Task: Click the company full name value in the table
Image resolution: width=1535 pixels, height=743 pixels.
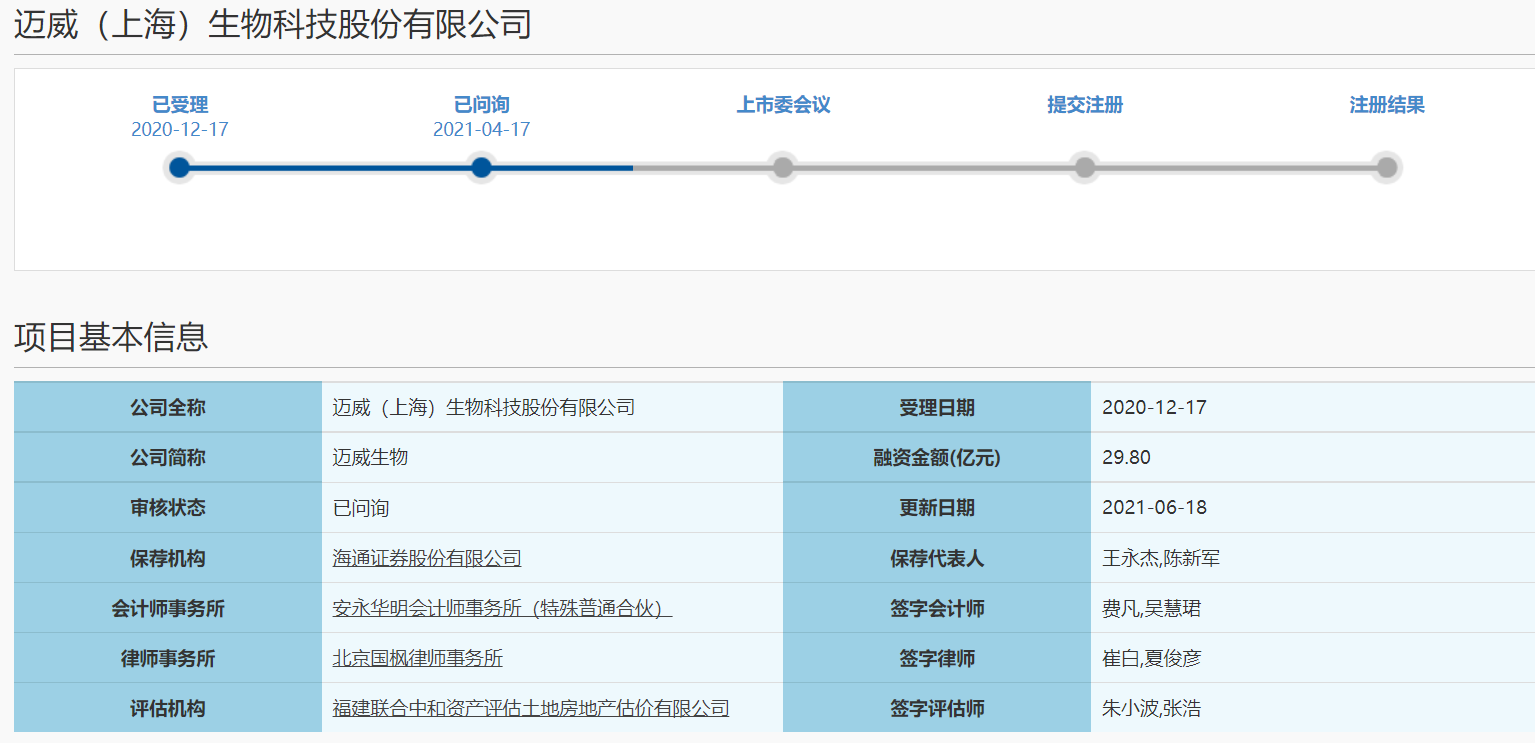Action: tap(484, 408)
